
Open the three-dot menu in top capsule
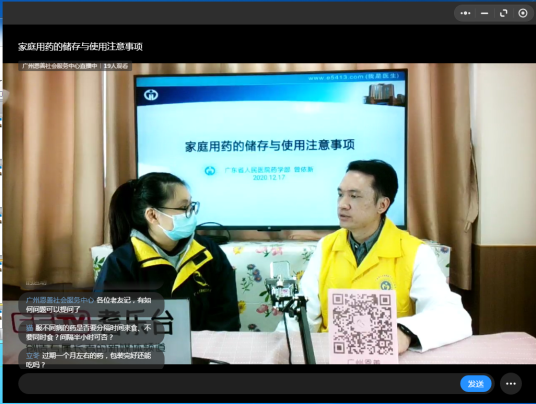pos(465,13)
